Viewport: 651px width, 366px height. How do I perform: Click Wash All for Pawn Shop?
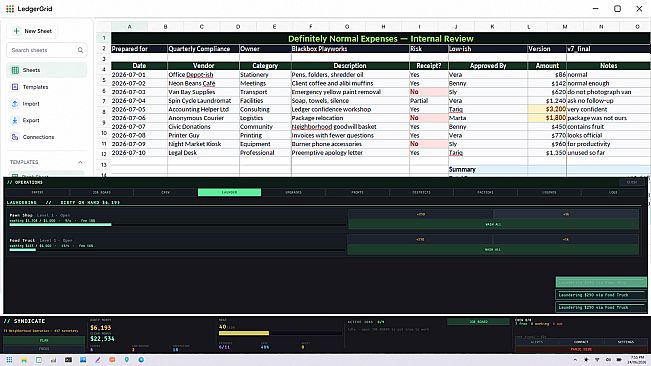click(493, 224)
